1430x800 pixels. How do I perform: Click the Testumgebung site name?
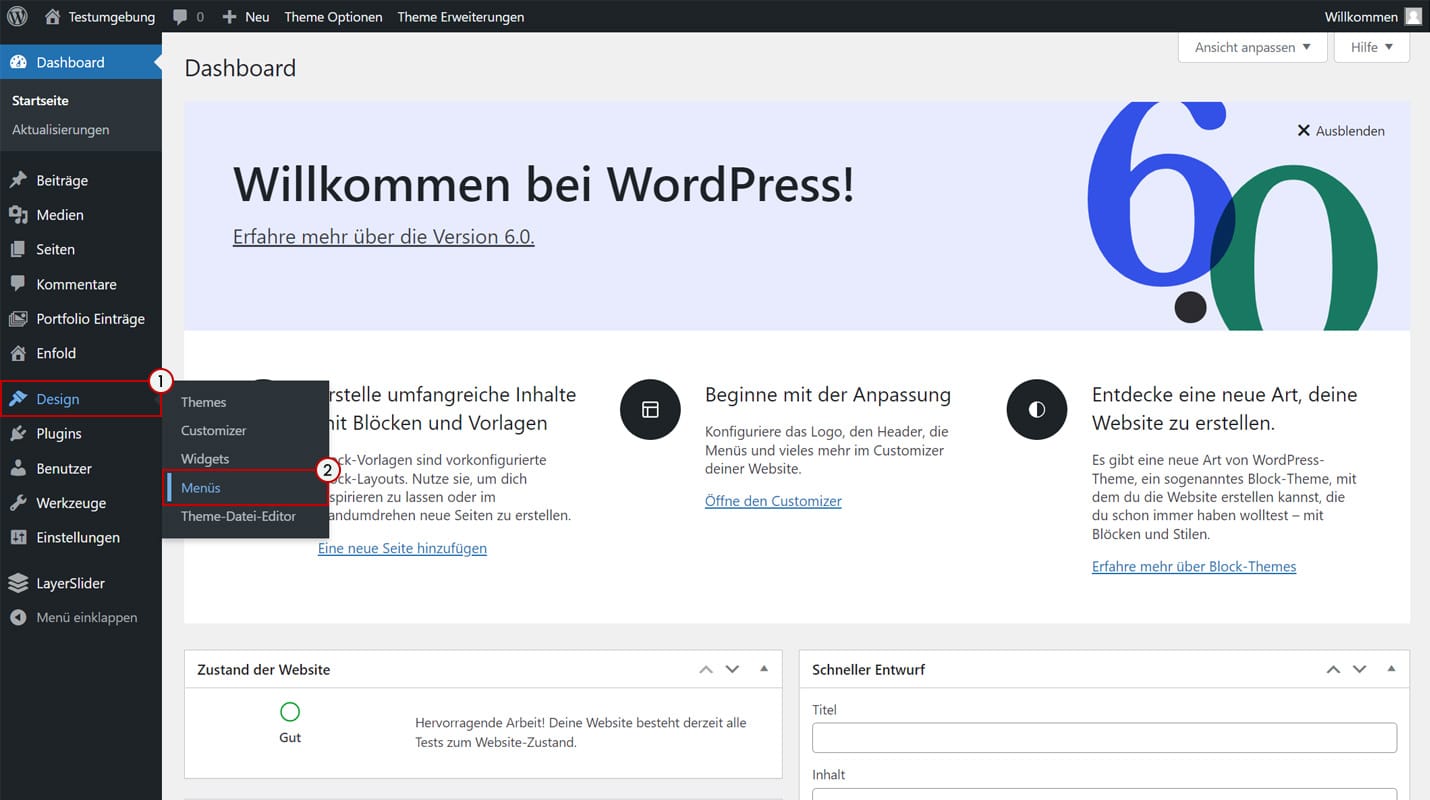coord(112,17)
